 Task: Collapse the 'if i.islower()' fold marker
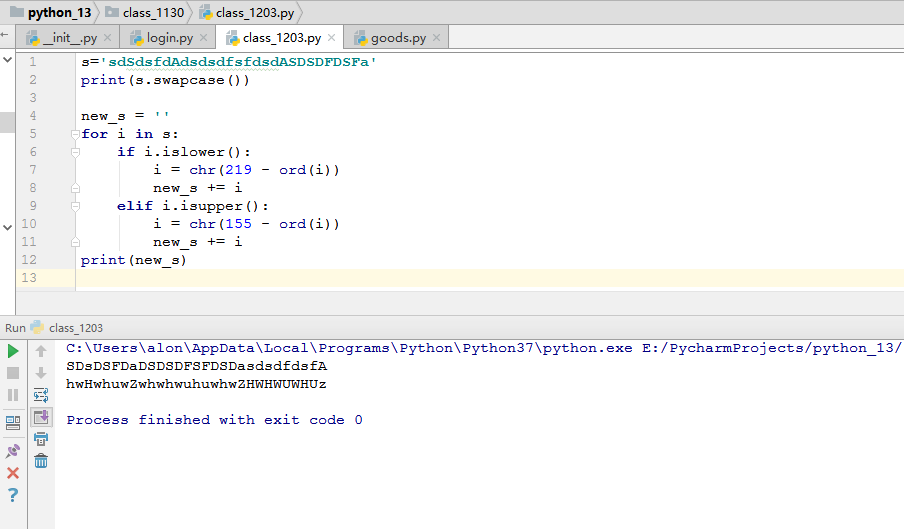coord(75,152)
